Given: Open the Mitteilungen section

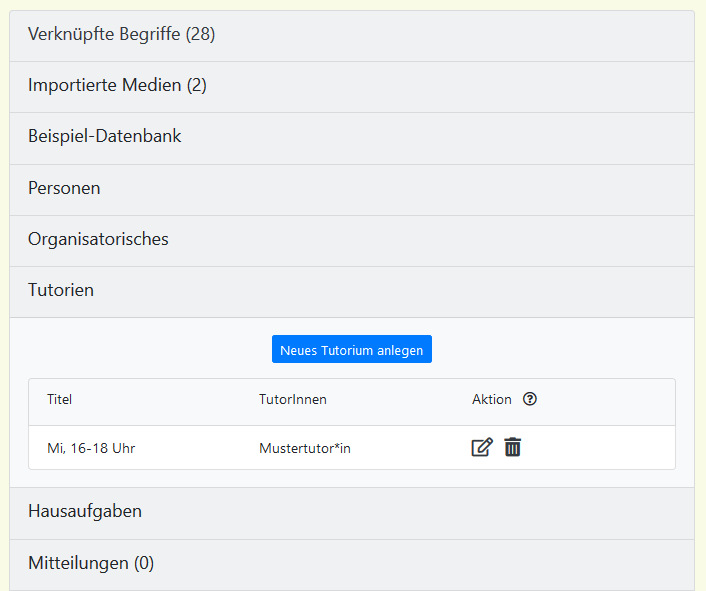Looking at the screenshot, I should [x=90, y=564].
